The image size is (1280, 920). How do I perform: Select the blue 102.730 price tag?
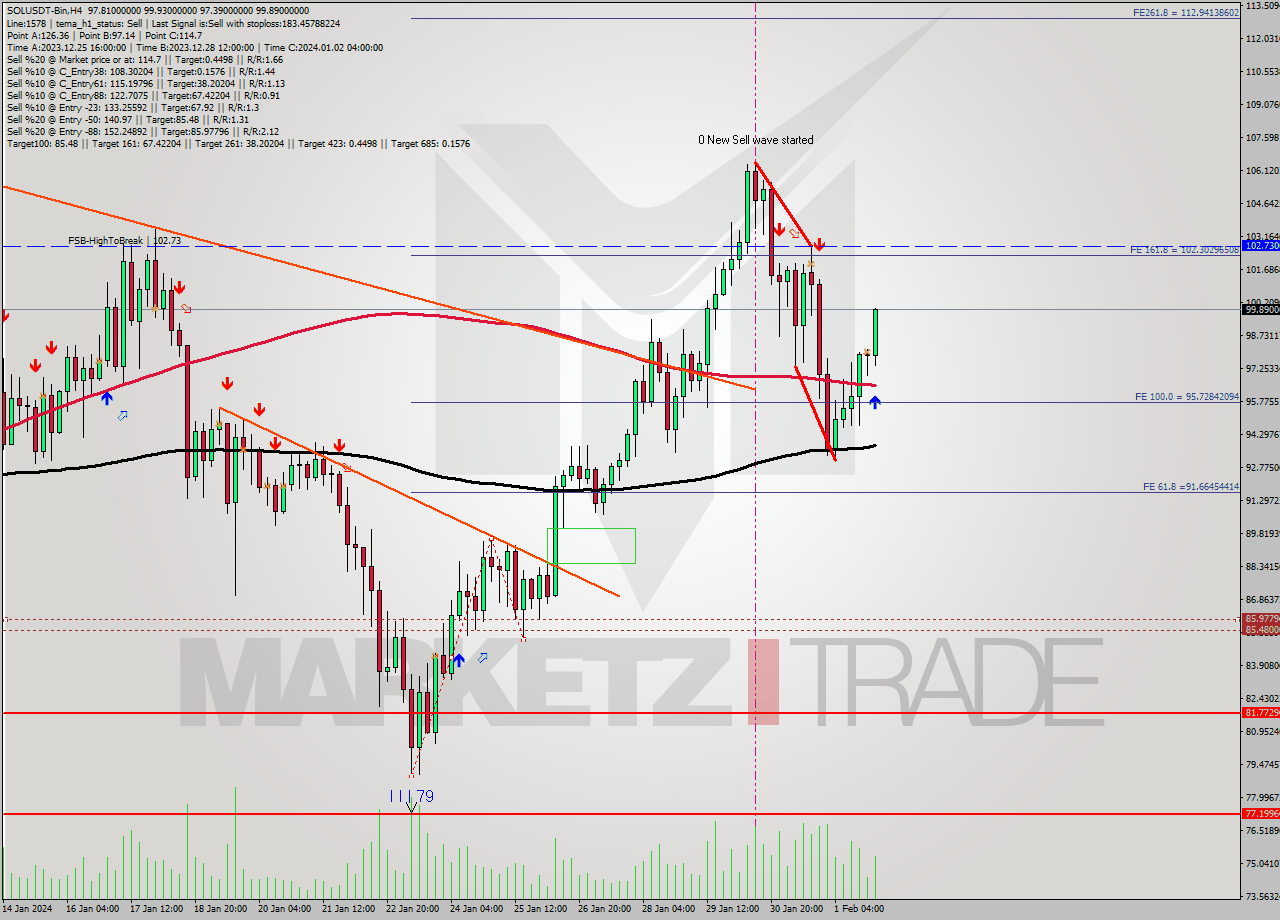(1260, 245)
